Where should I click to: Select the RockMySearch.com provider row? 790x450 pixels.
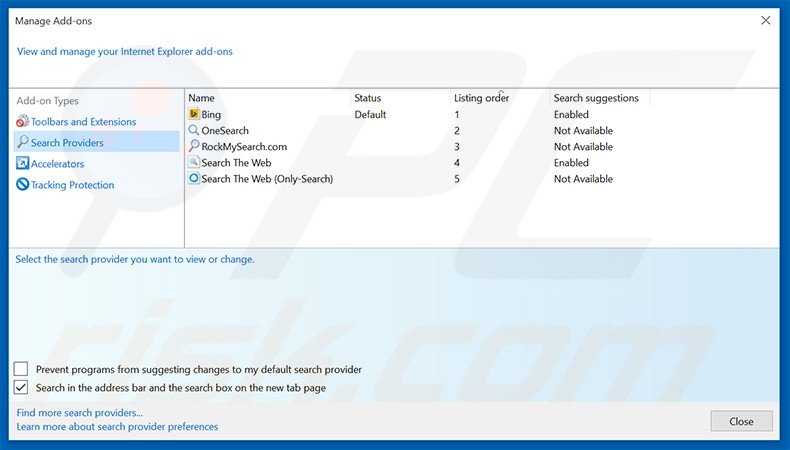pos(244,147)
